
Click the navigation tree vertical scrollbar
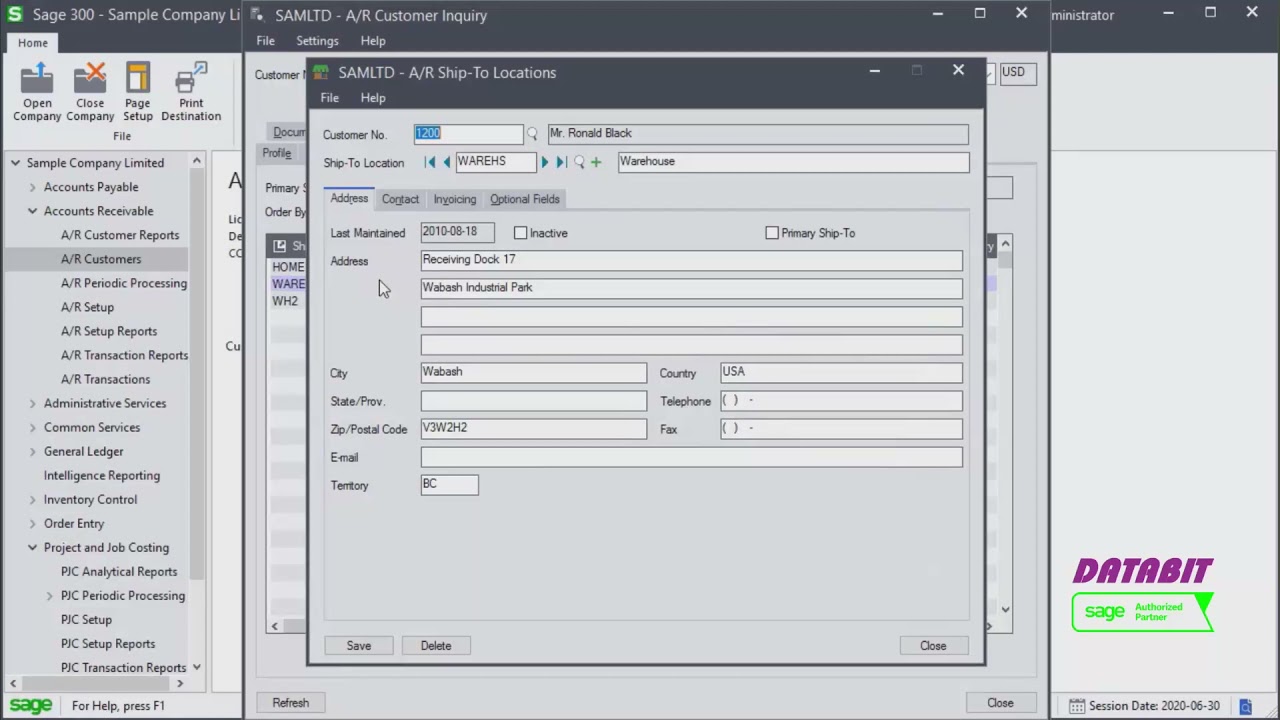click(197, 414)
